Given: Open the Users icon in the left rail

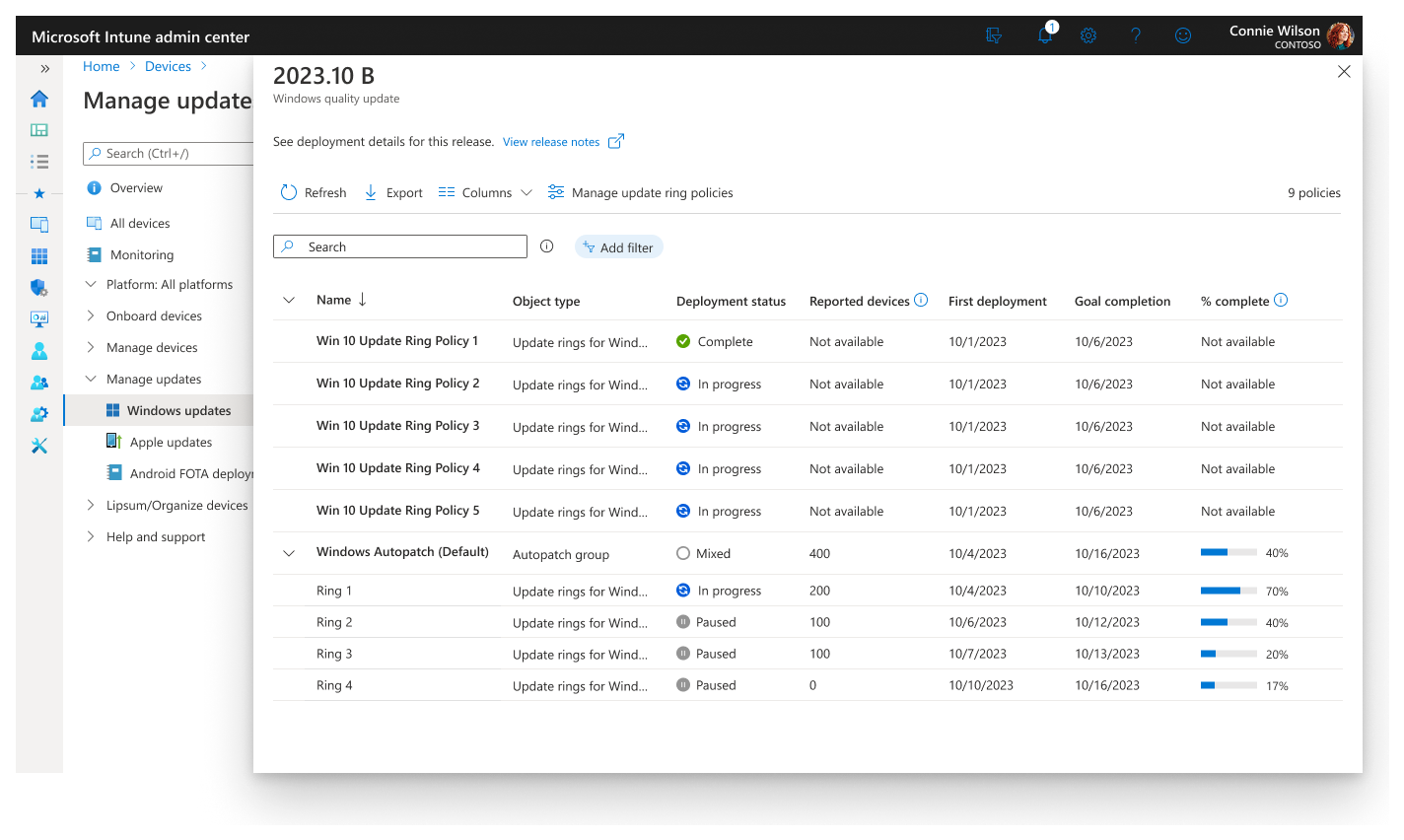Looking at the screenshot, I should tap(39, 351).
